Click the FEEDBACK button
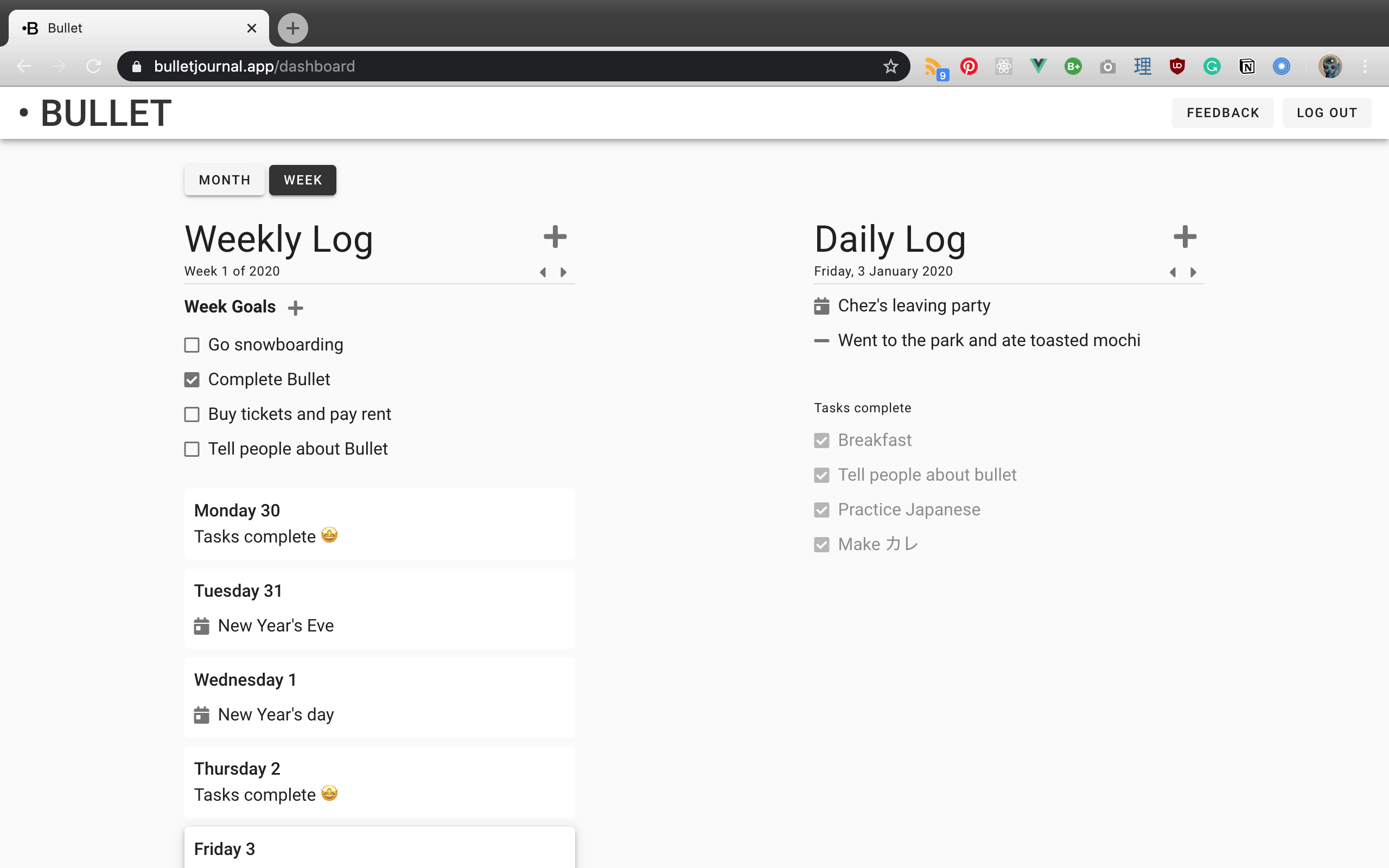The height and width of the screenshot is (868, 1389). click(1222, 112)
